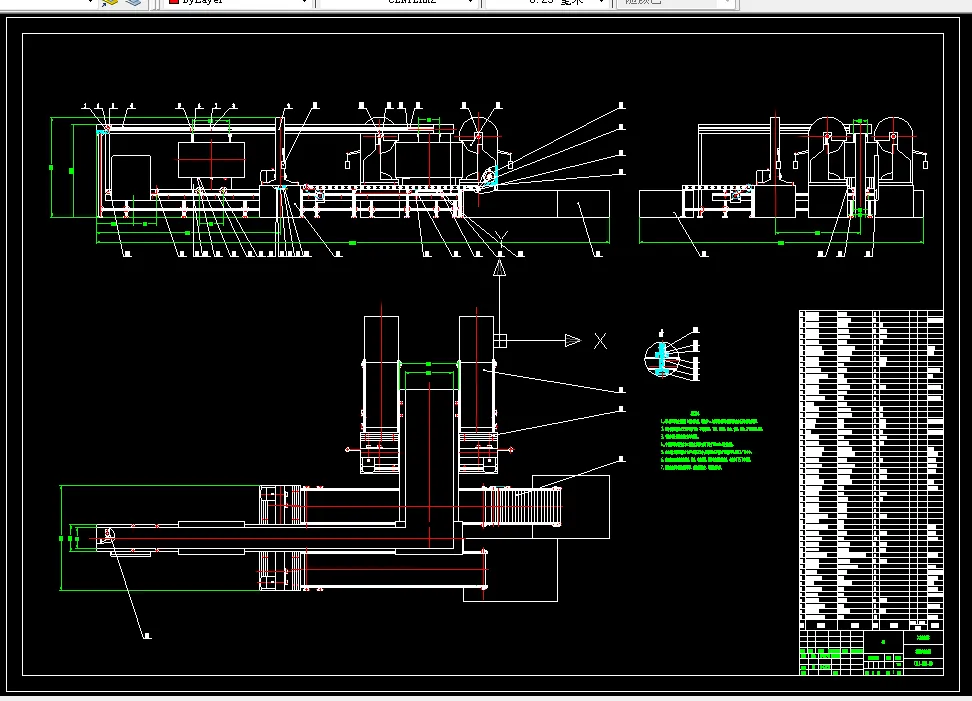Select the green technical notes text block
Viewport: 972px width, 701px height.
point(711,441)
